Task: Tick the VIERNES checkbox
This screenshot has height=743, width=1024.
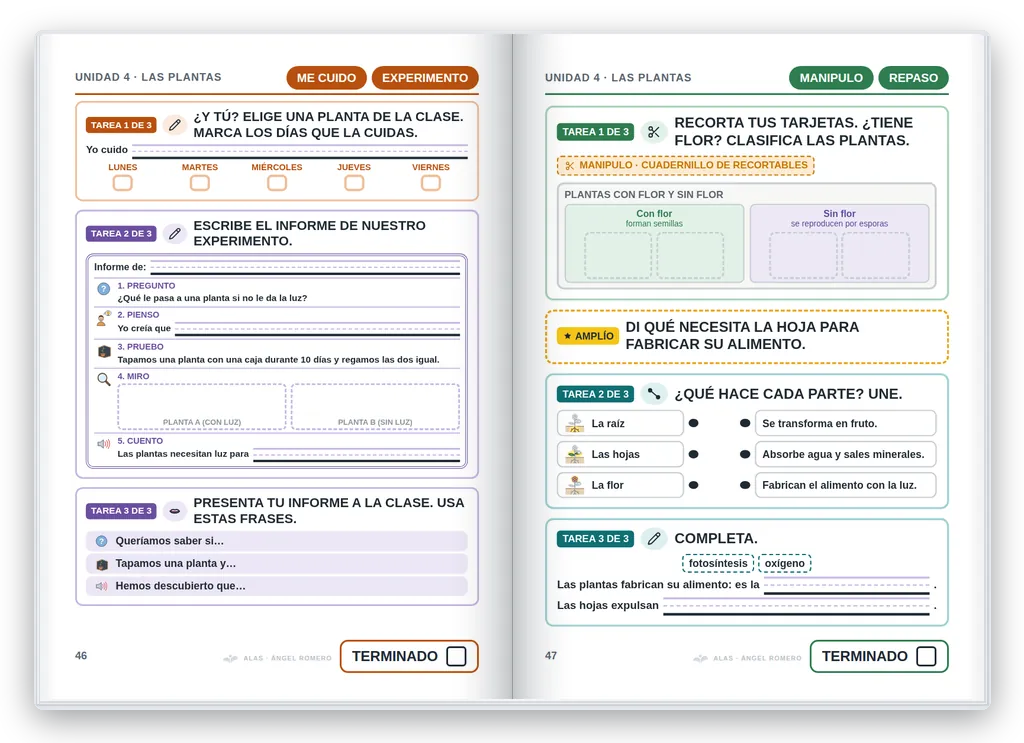Action: click(x=431, y=183)
